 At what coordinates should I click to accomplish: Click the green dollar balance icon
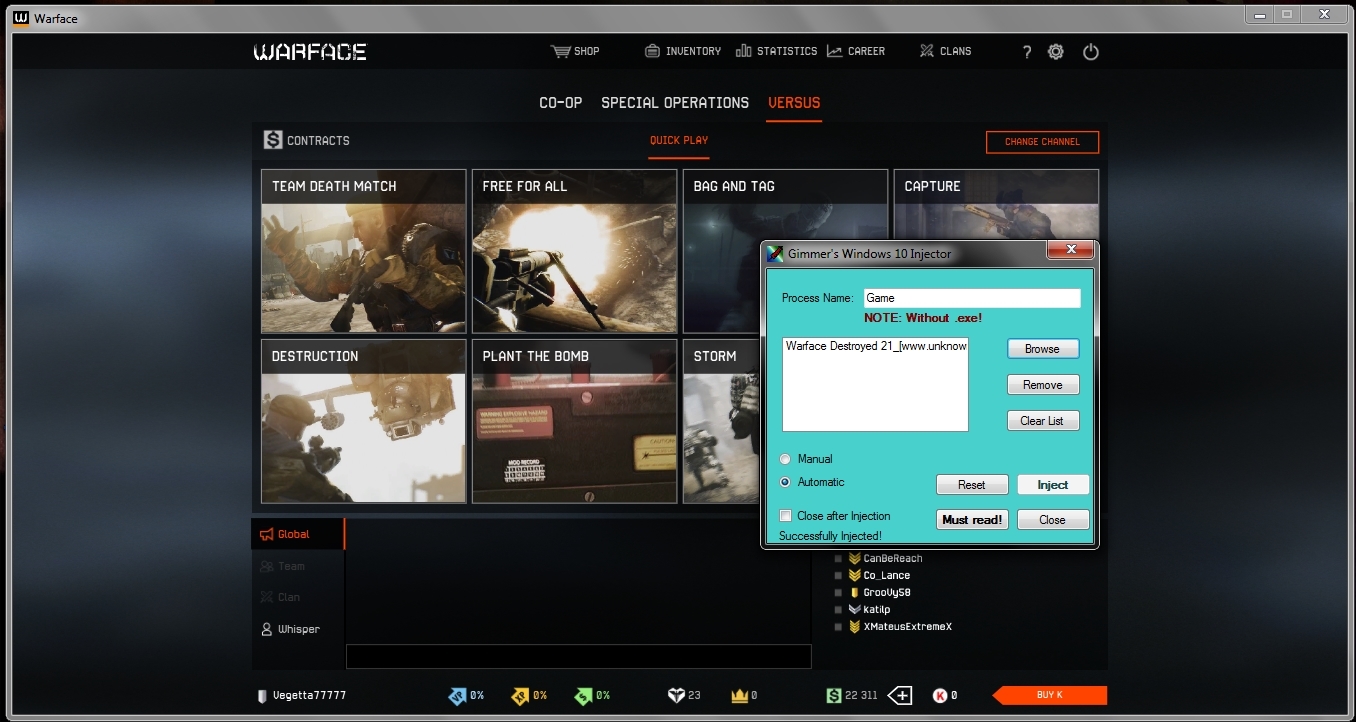tap(834, 695)
